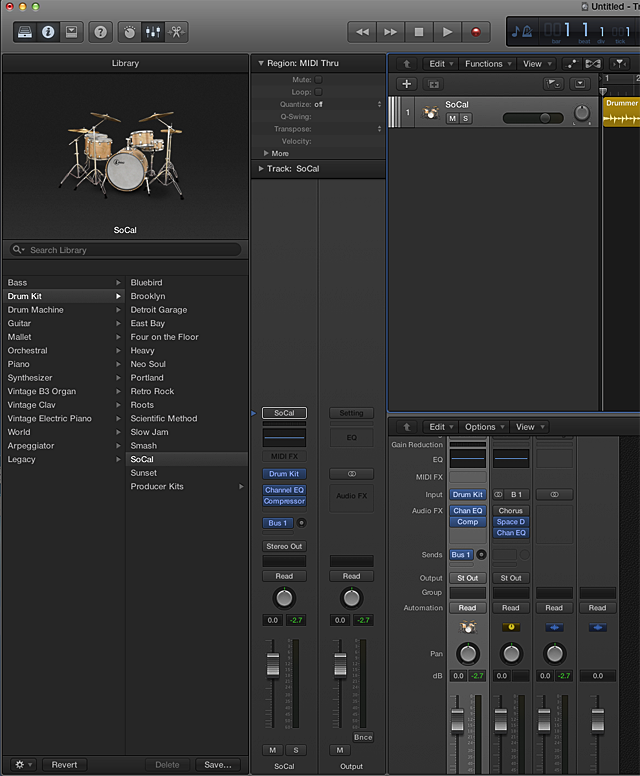640x776 pixels.
Task: Open the Editors scissors button
Action: pos(176,32)
